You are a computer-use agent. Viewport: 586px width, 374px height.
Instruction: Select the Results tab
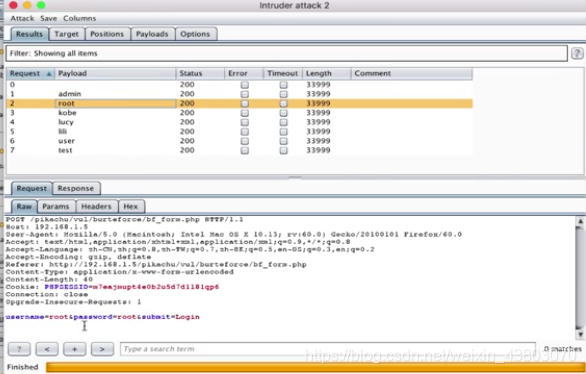click(30, 34)
